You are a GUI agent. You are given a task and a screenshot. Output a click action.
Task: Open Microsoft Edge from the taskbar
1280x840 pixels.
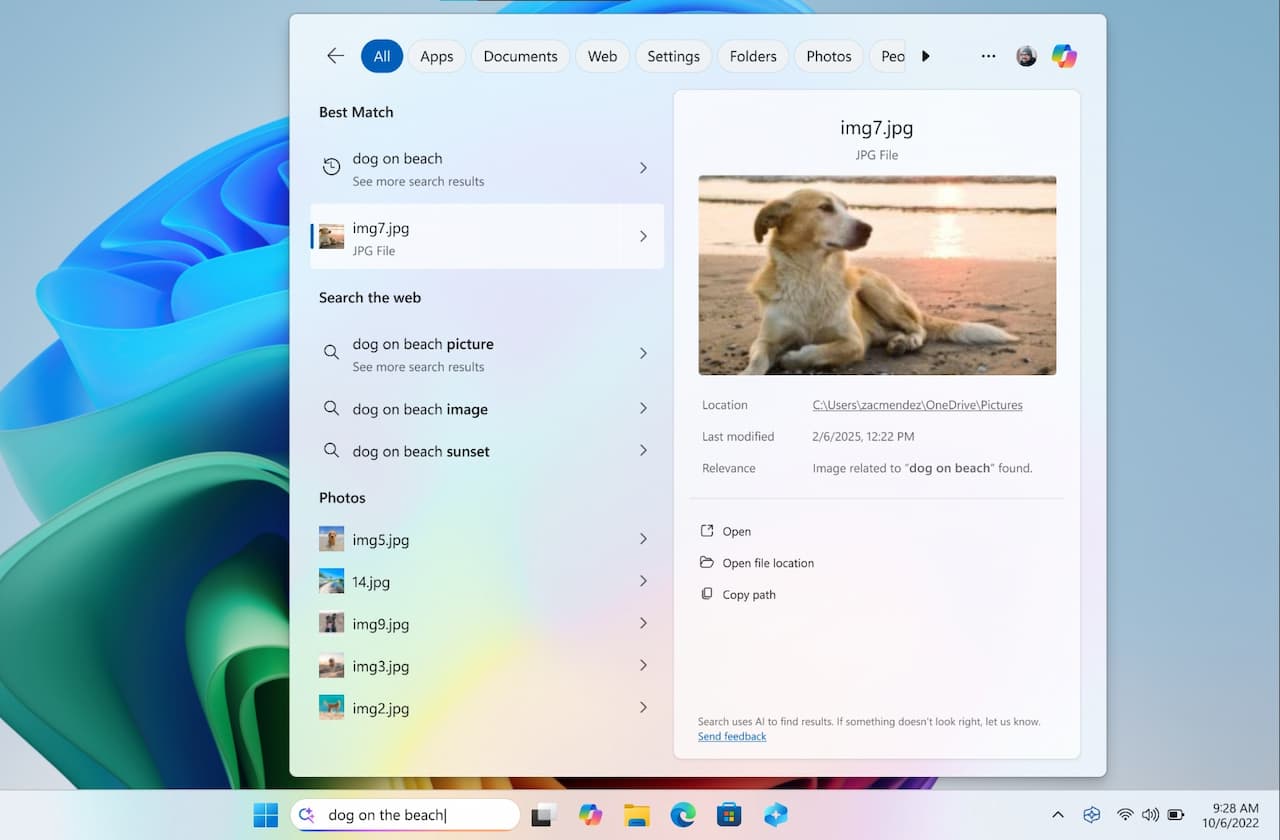click(683, 815)
